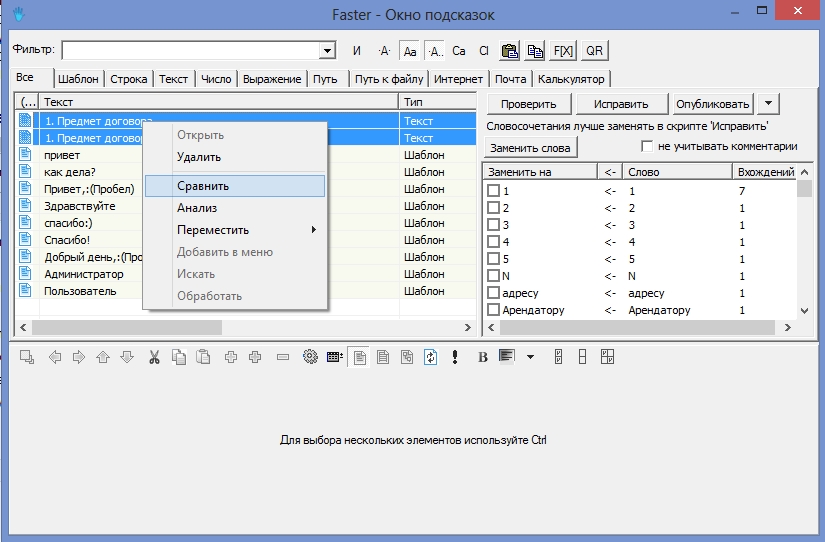Select the 'Администратор' row in the list
825x542 pixels.
(246, 274)
